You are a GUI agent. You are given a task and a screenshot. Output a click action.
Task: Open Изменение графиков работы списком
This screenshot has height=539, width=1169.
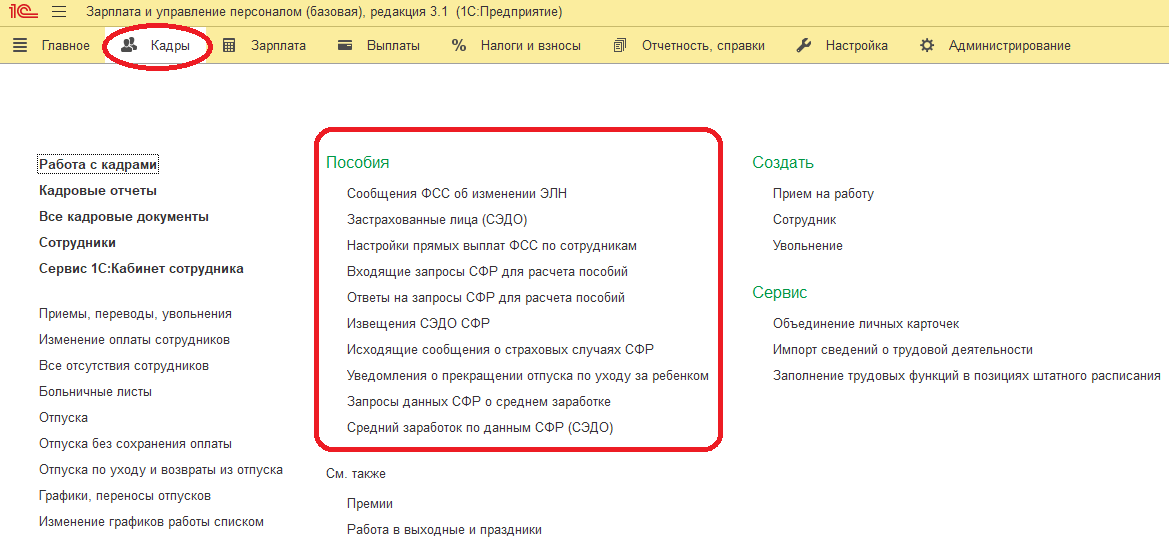(x=151, y=522)
